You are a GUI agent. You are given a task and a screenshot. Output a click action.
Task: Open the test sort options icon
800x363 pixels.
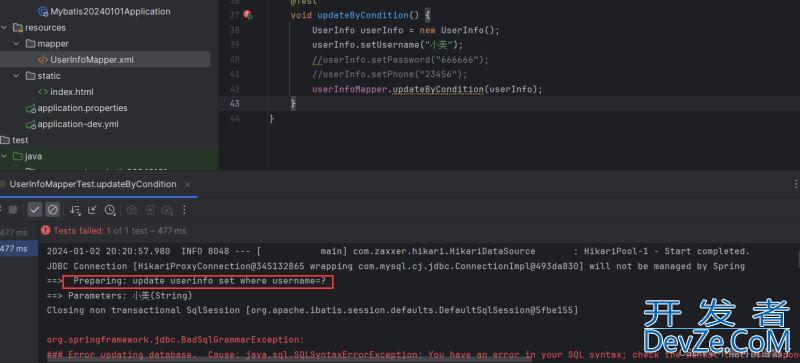pos(75,210)
